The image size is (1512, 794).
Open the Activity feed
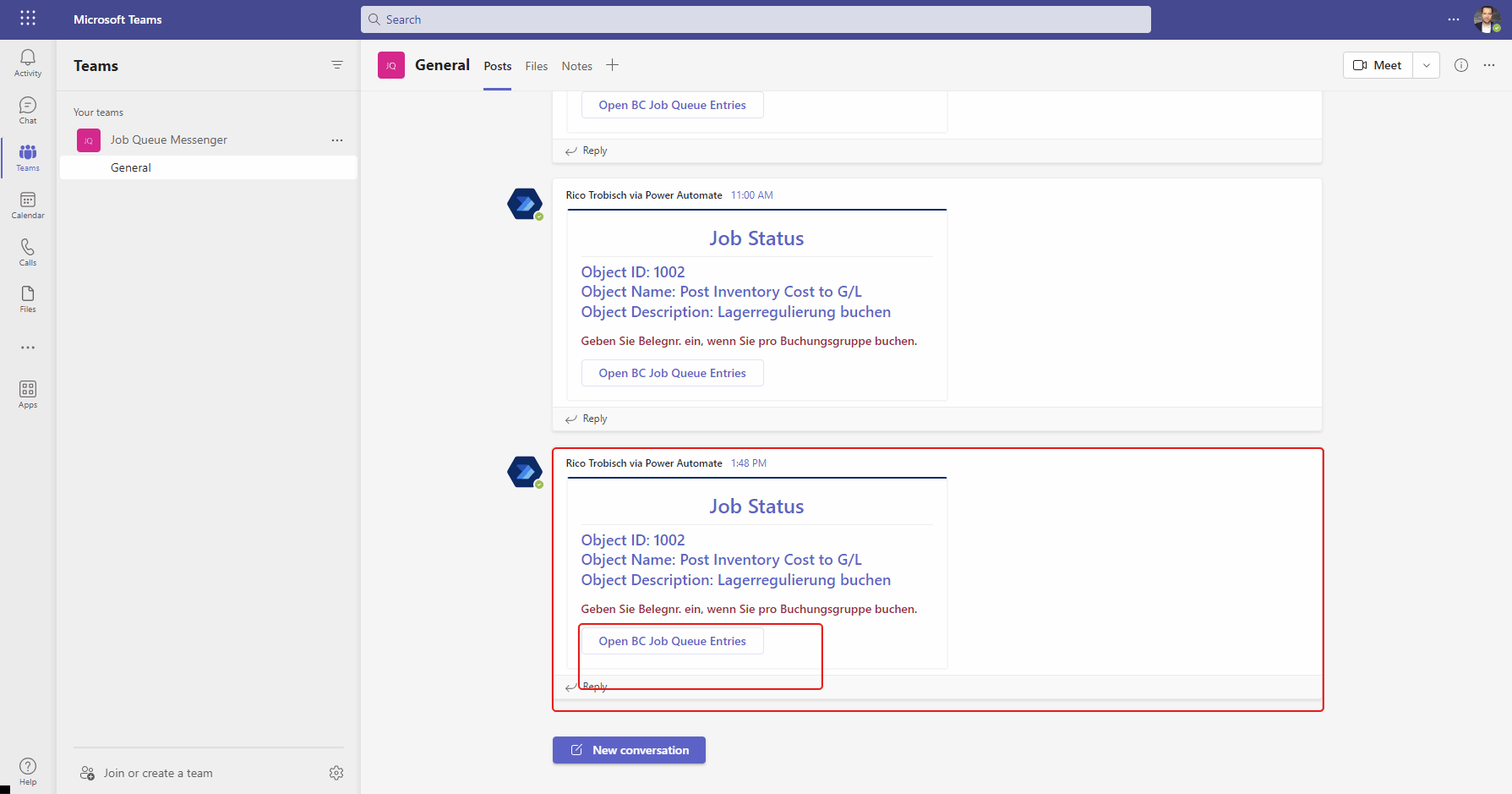click(28, 63)
